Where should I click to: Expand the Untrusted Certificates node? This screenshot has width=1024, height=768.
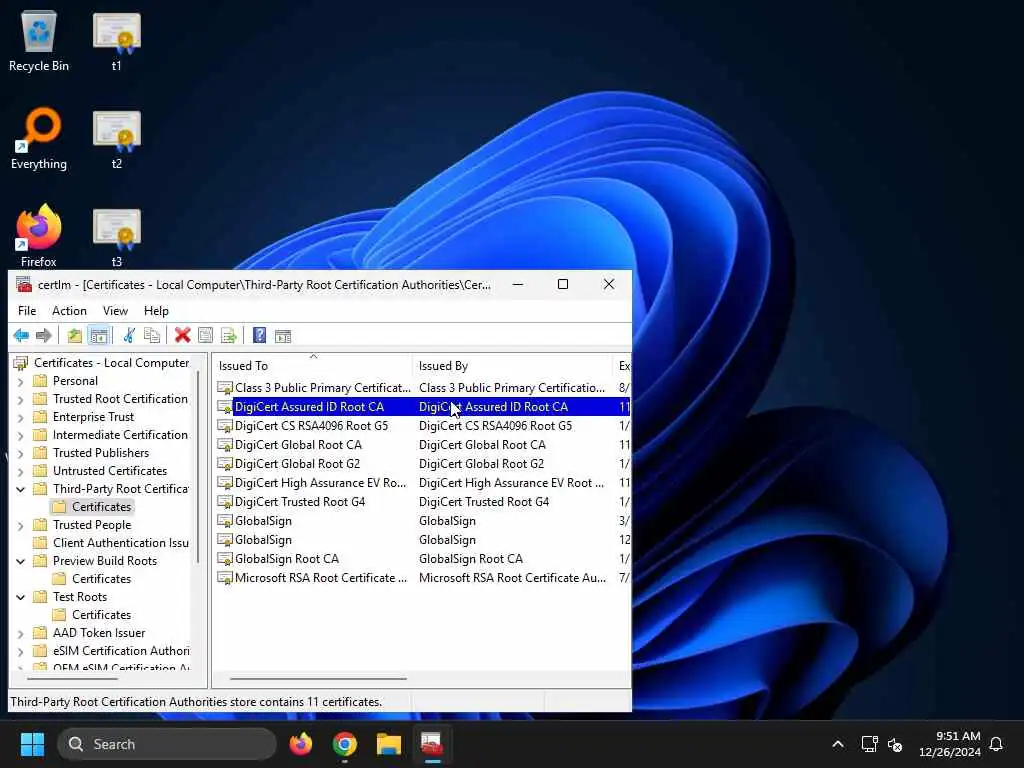(20, 472)
